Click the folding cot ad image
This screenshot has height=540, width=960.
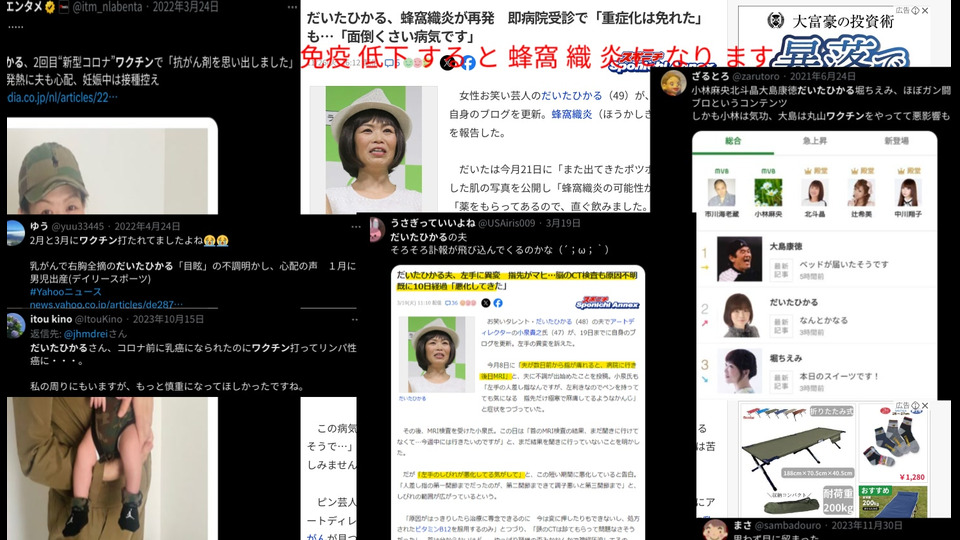click(798, 460)
